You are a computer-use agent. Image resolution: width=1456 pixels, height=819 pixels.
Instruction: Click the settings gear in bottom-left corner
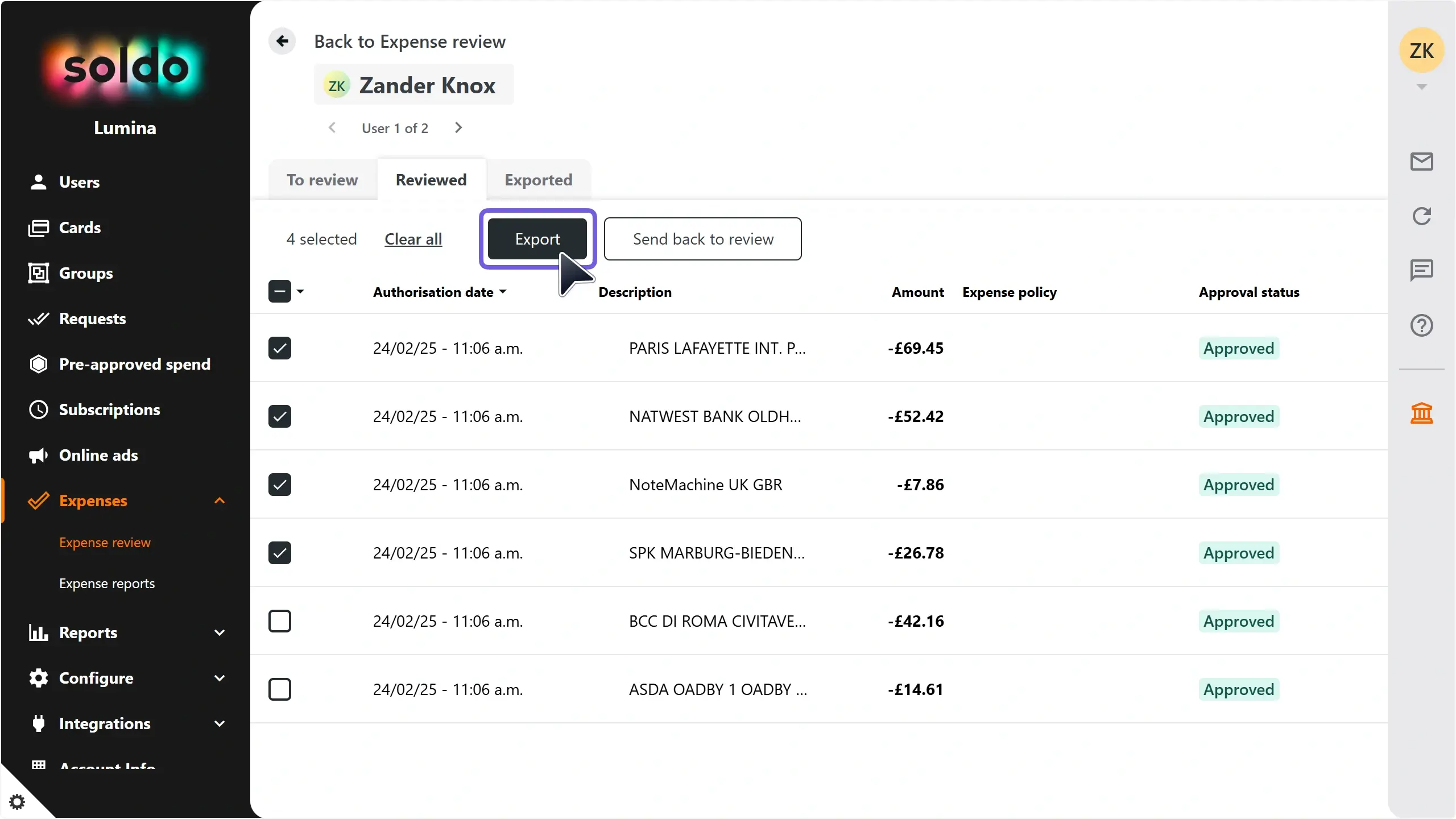[17, 802]
